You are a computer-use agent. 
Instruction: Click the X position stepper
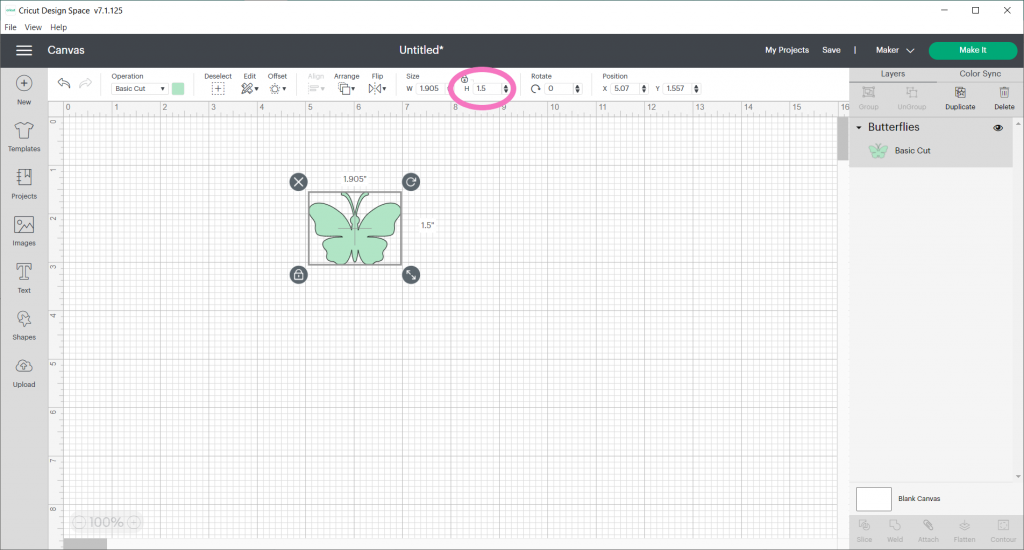click(x=644, y=89)
